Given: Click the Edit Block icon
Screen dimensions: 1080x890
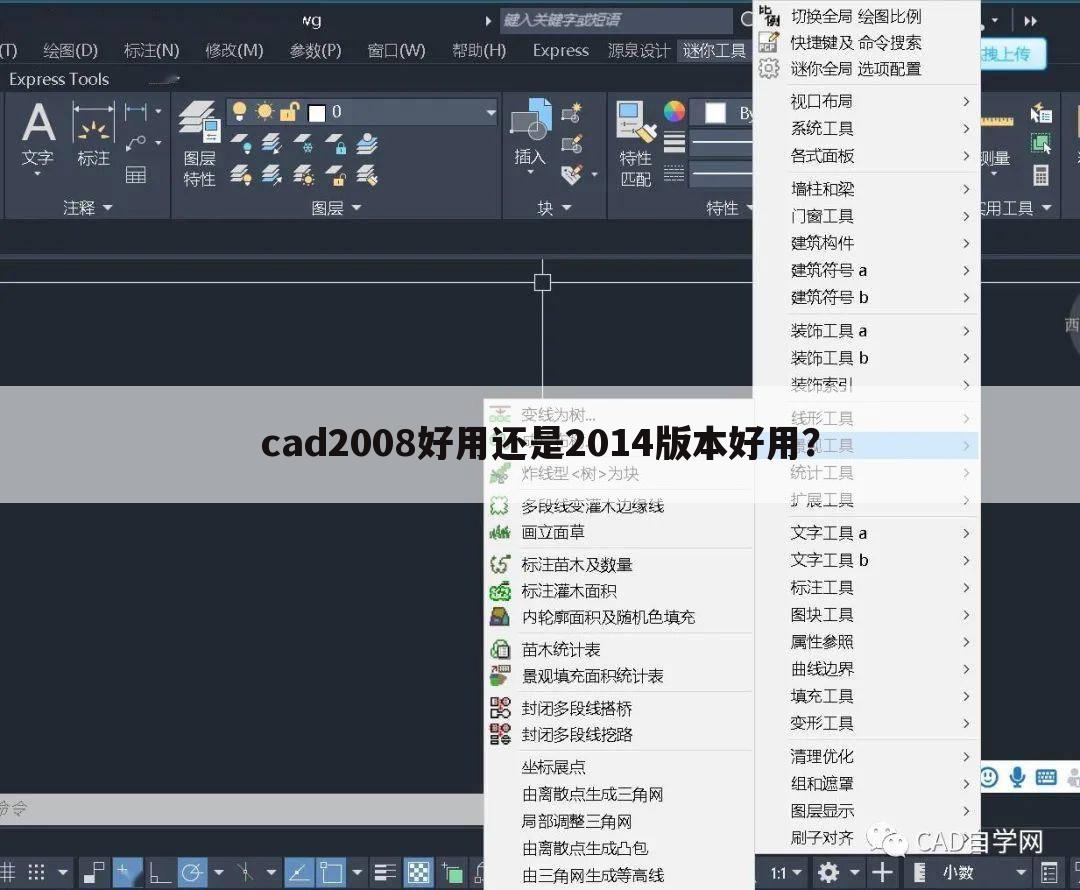Looking at the screenshot, I should click(572, 143).
